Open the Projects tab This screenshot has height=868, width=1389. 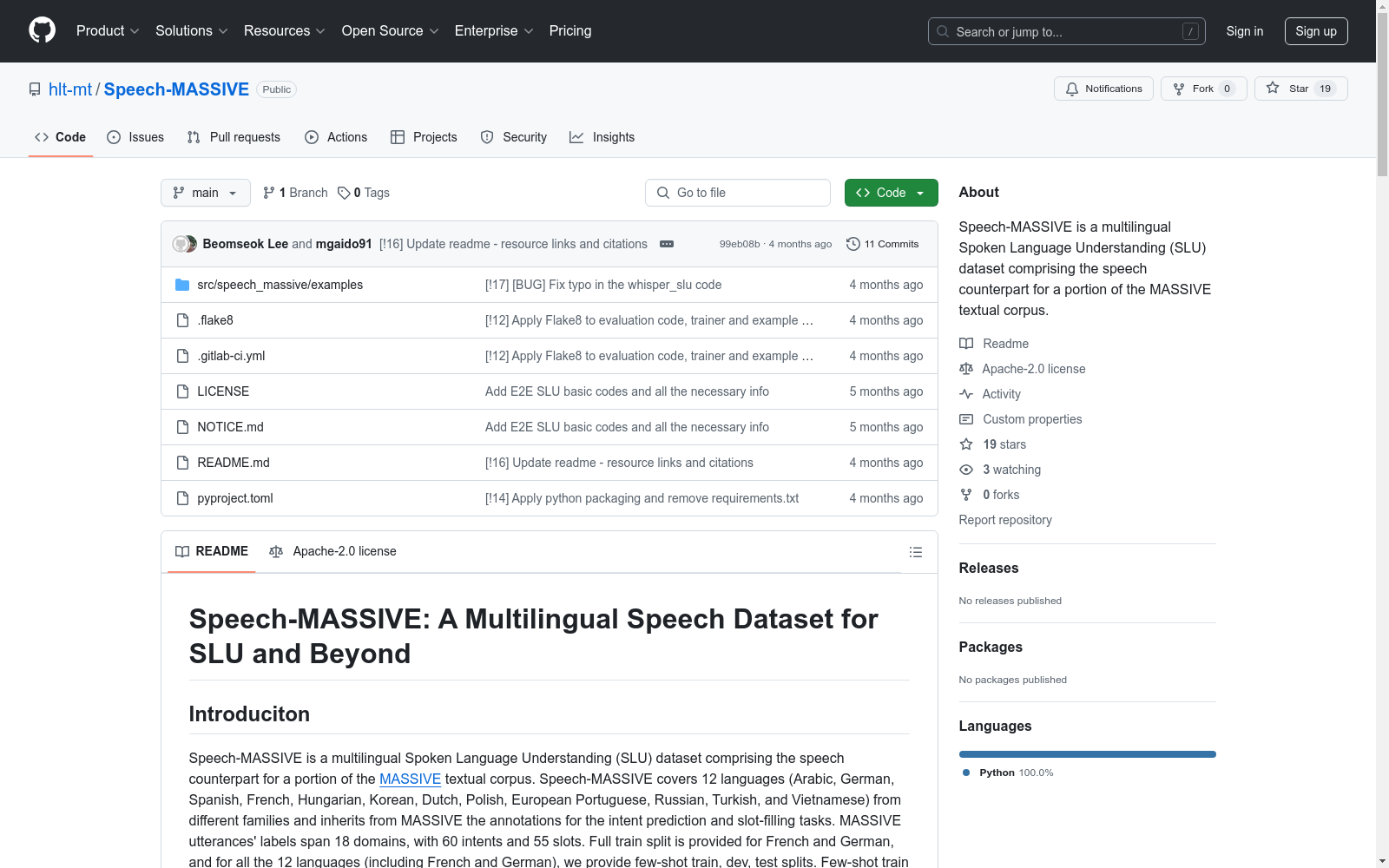click(x=424, y=137)
